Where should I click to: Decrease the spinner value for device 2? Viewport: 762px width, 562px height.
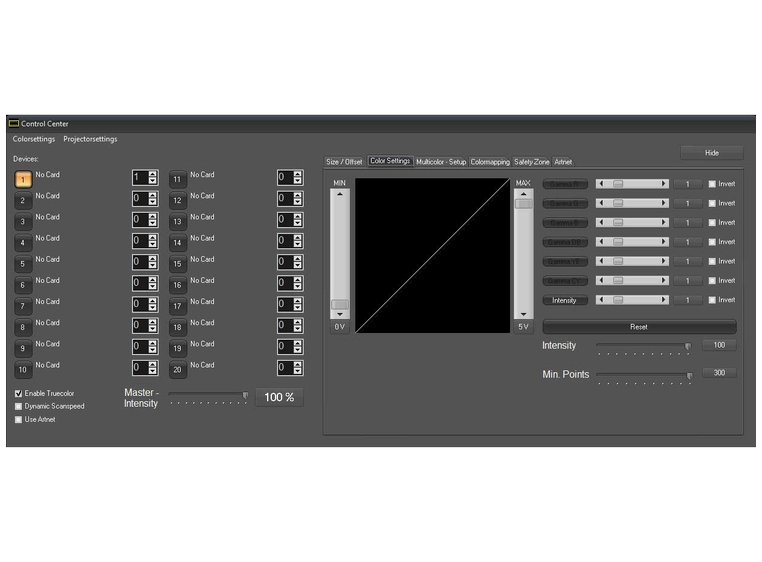coord(153,202)
